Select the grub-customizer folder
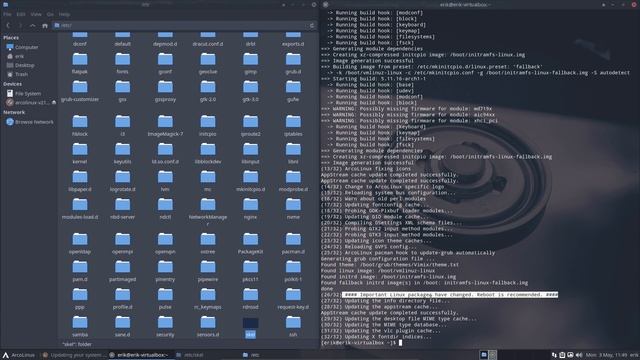 point(80,91)
